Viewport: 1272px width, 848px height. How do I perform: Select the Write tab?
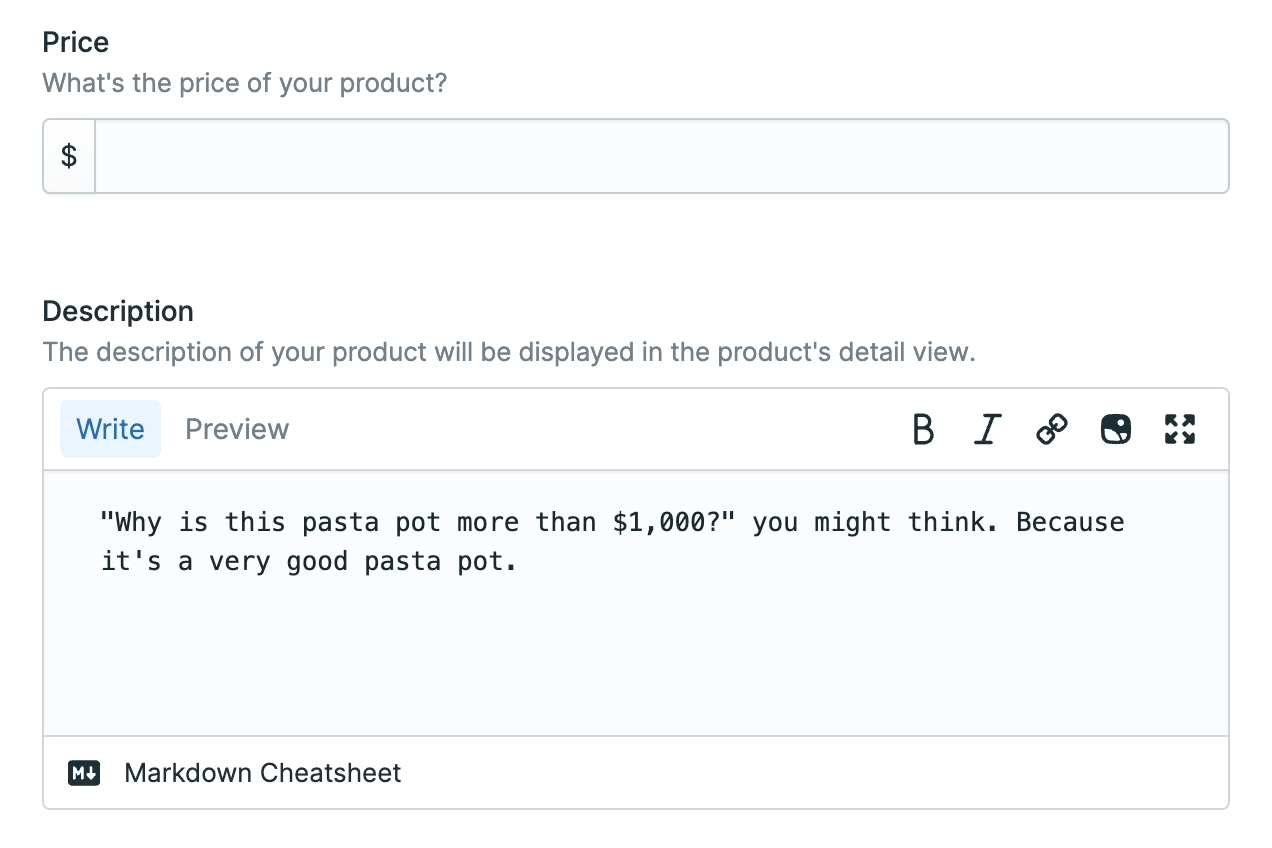pyautogui.click(x=110, y=429)
